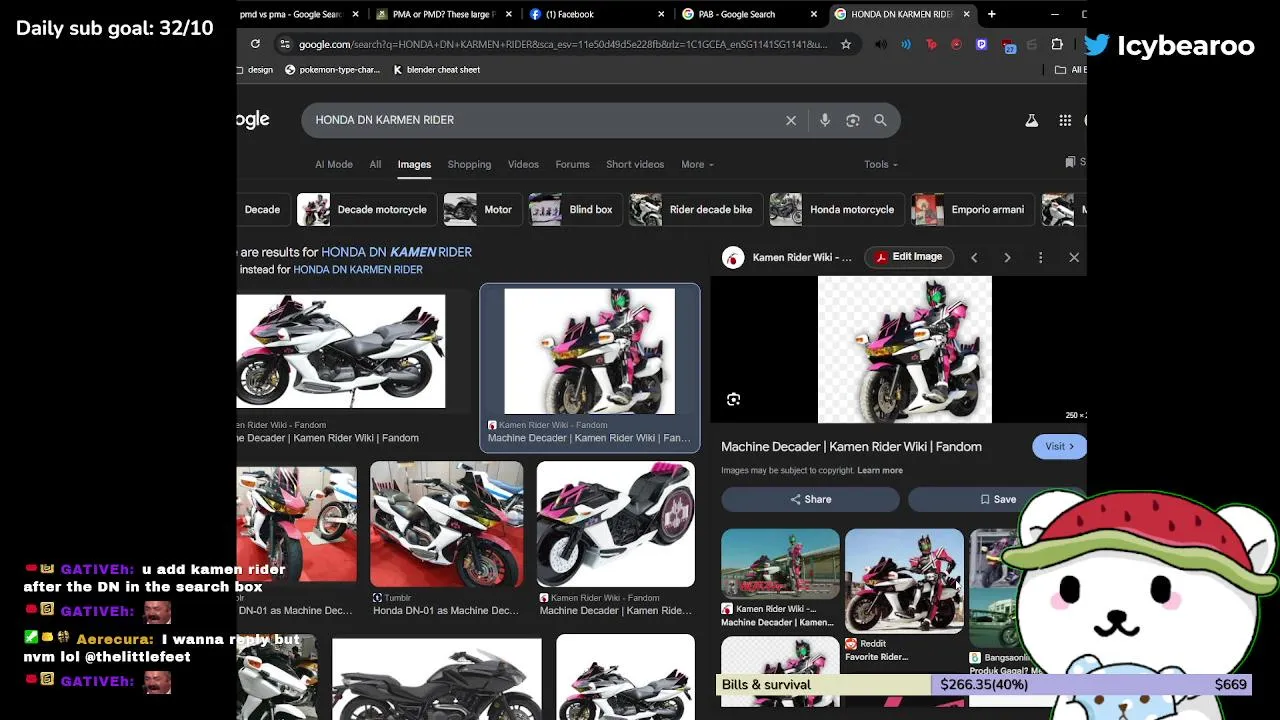Select the Images results tab
Image resolution: width=1280 pixels, height=720 pixels.
[414, 164]
